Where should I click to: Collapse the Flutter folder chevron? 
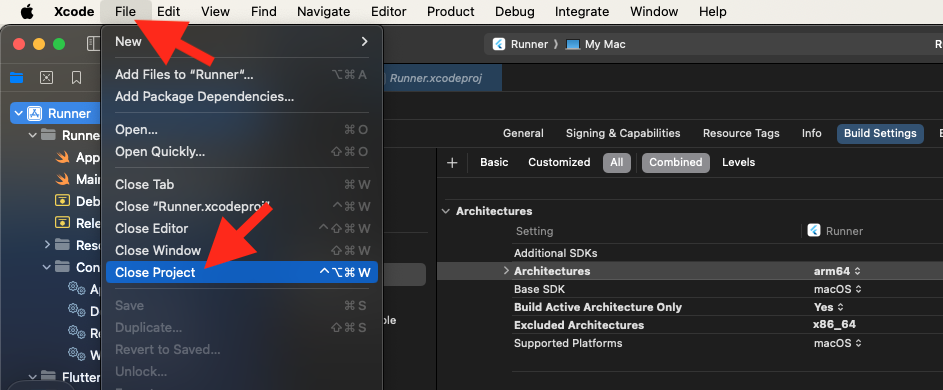(x=33, y=377)
